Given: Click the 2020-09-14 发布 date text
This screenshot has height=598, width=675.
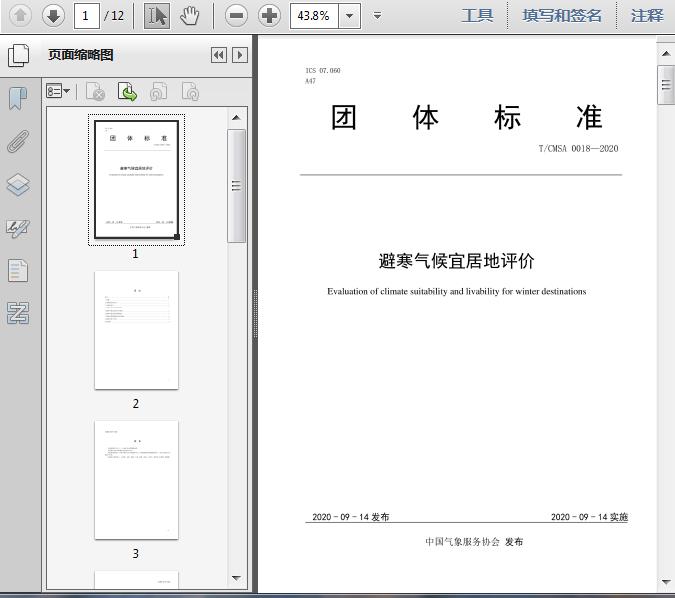Looking at the screenshot, I should (x=351, y=517).
